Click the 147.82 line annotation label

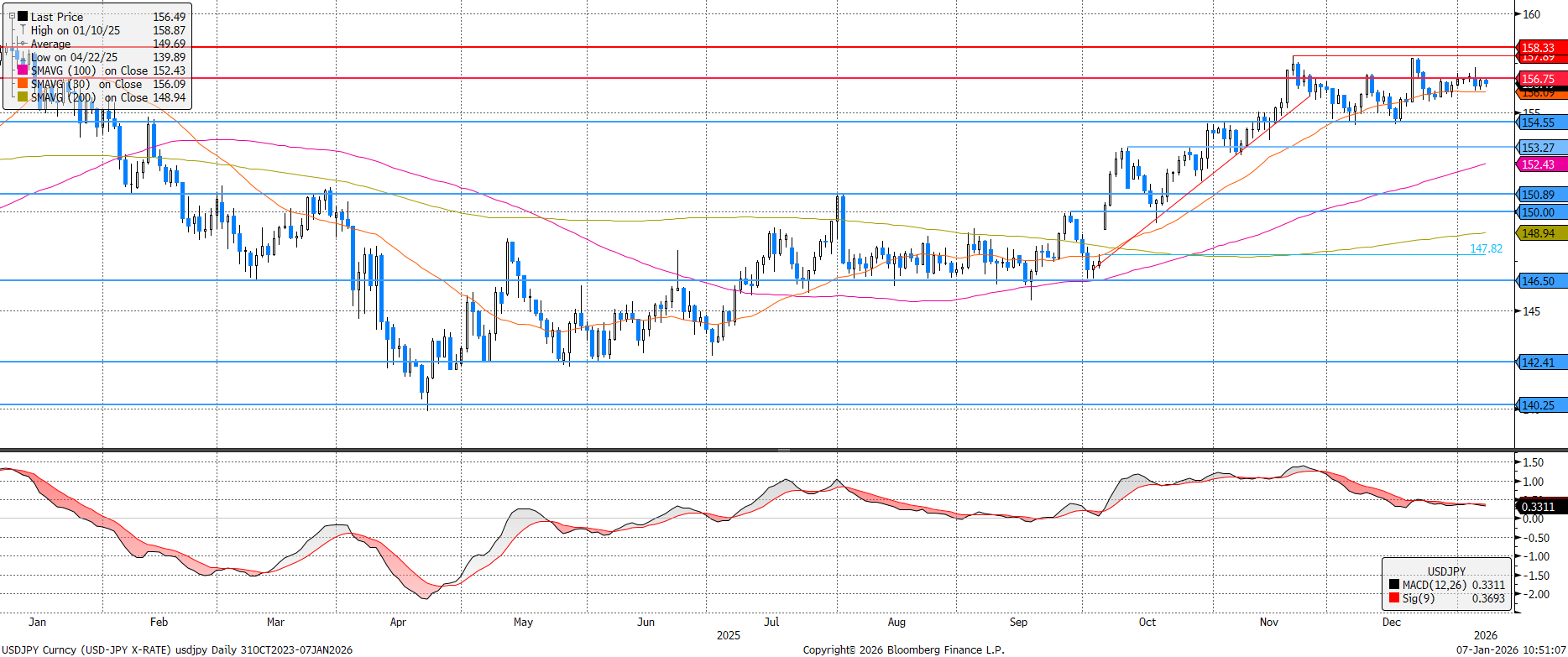pos(1486,248)
